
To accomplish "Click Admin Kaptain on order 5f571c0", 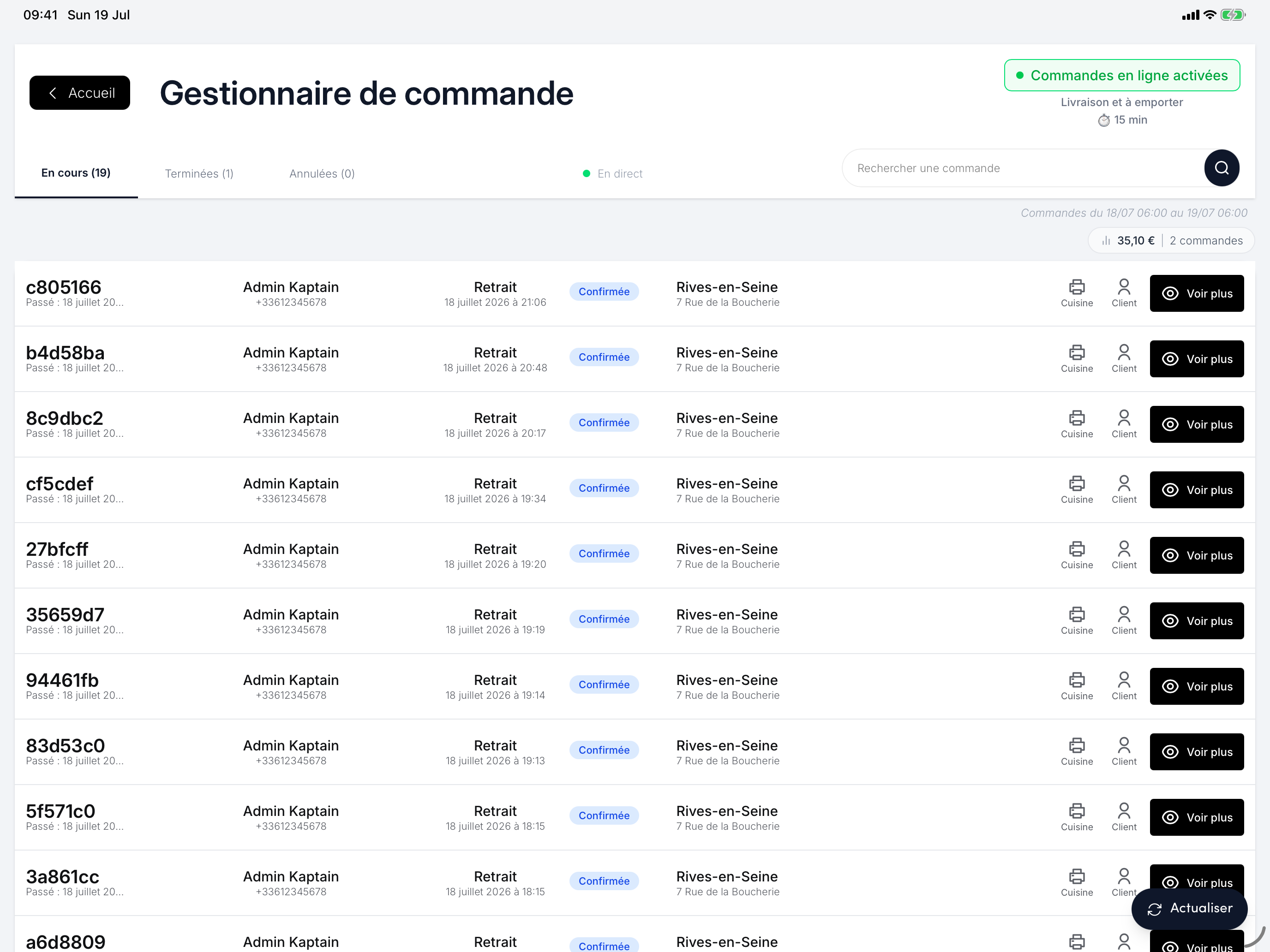I will pos(291,811).
